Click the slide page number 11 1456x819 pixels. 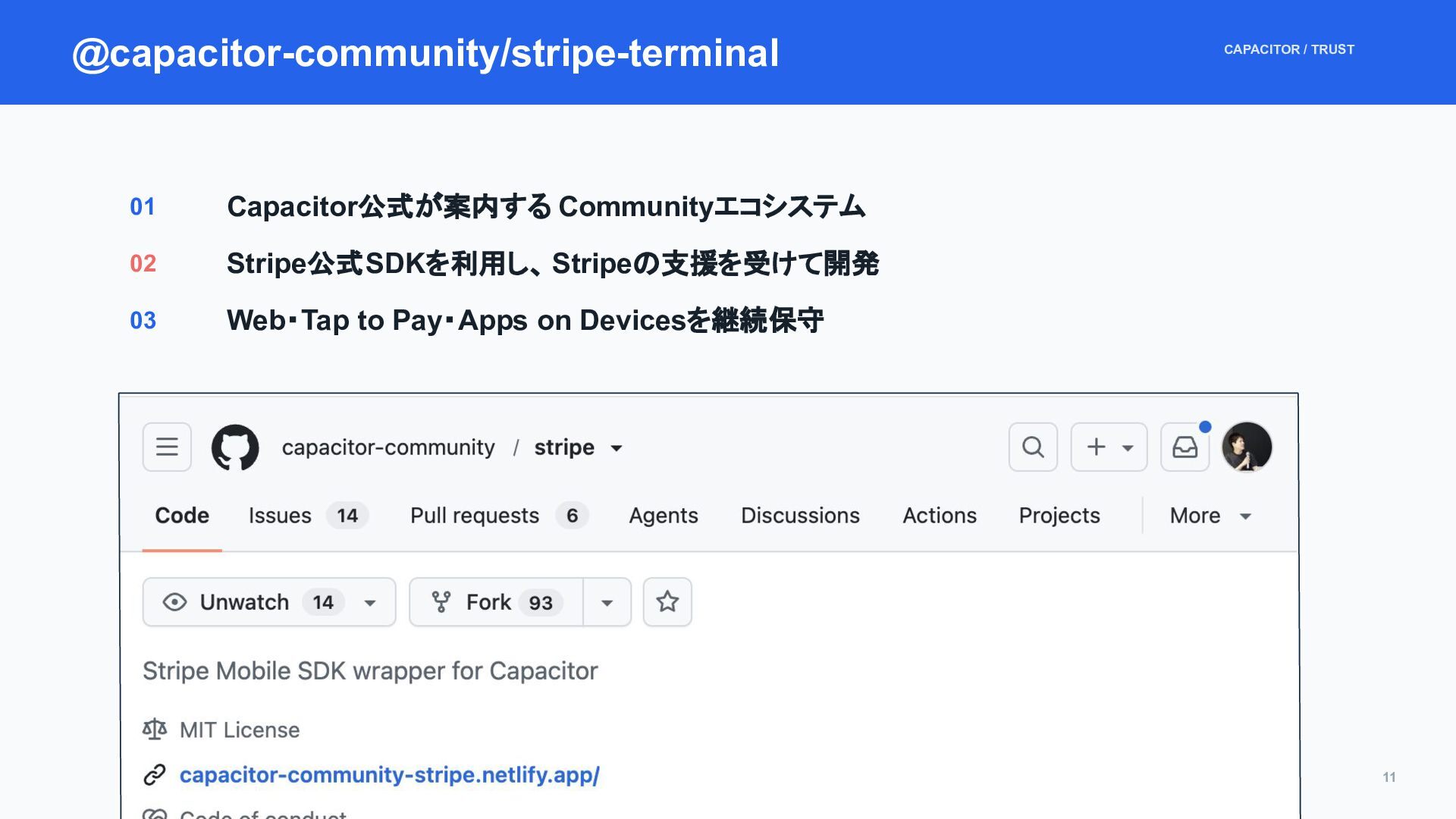tap(1389, 777)
